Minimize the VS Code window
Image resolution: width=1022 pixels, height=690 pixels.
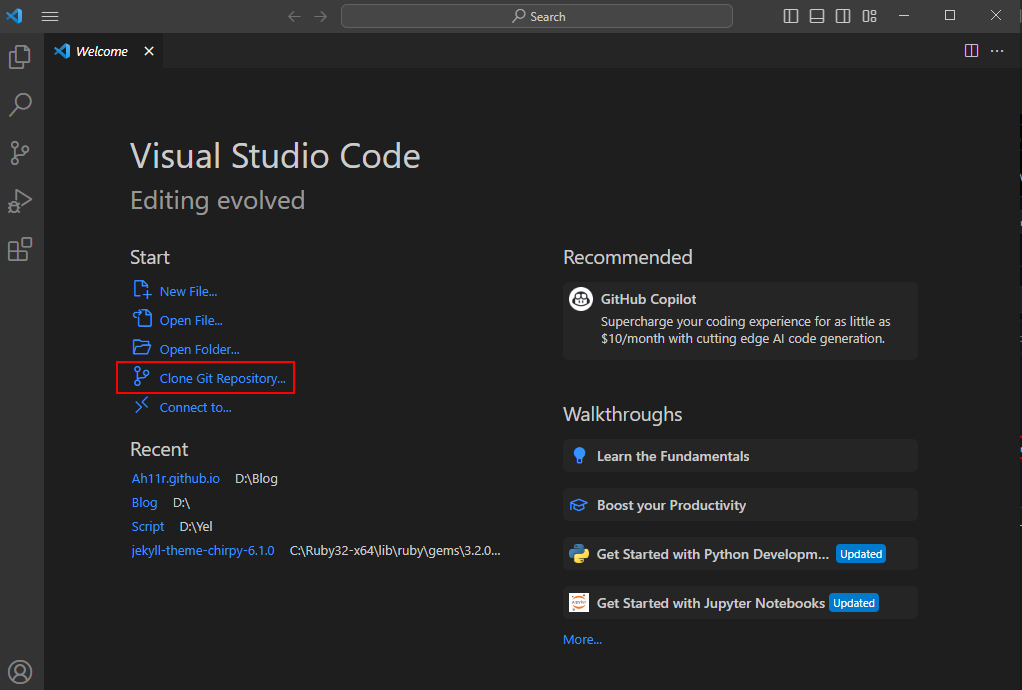(904, 16)
